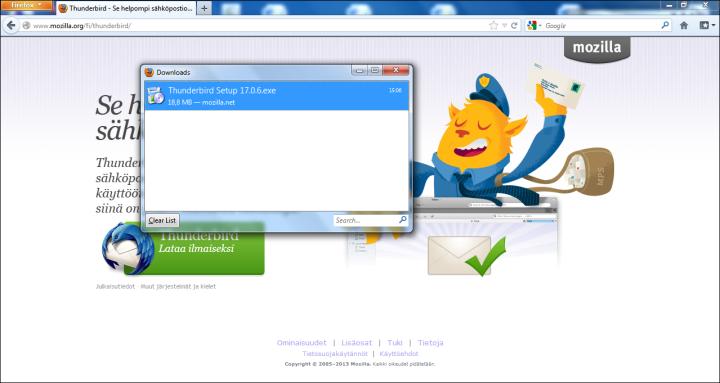Click the green Lataa ilmaiseksi download button
Image resolution: width=720 pixels, height=383 pixels.
click(195, 248)
